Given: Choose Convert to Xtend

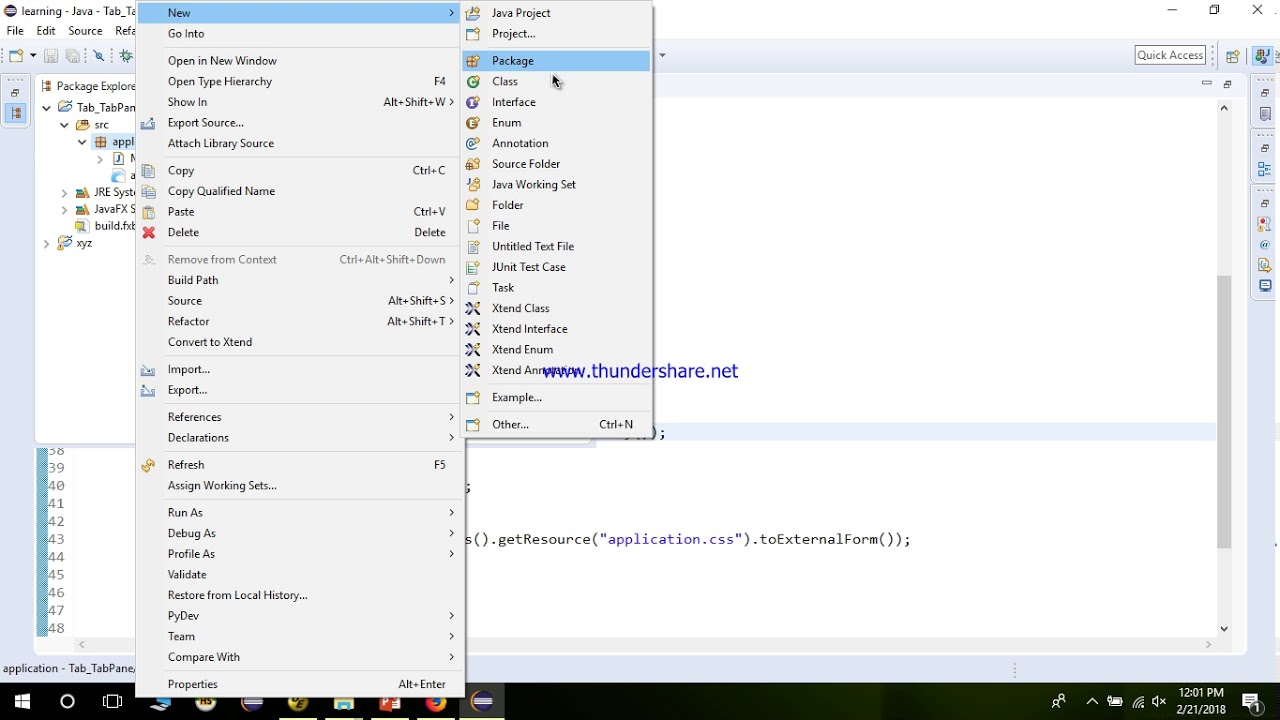Looking at the screenshot, I should (299, 342).
